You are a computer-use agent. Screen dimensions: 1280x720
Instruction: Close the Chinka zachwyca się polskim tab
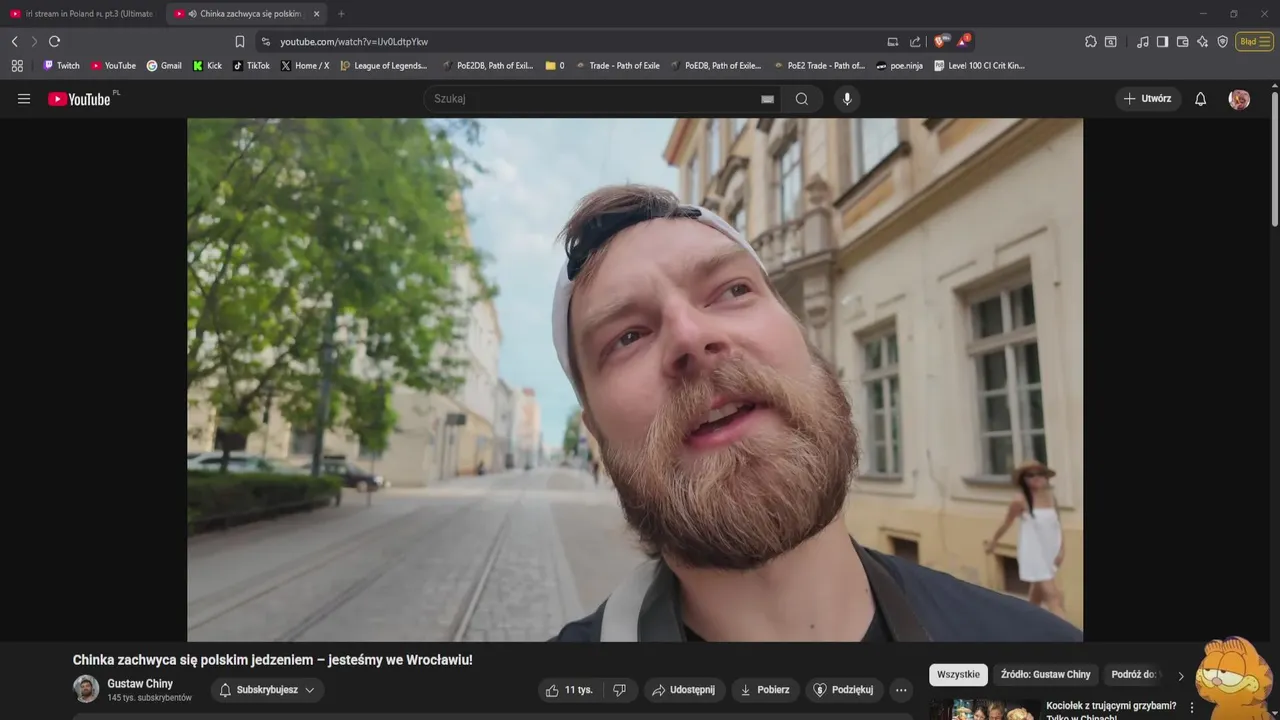pyautogui.click(x=317, y=14)
